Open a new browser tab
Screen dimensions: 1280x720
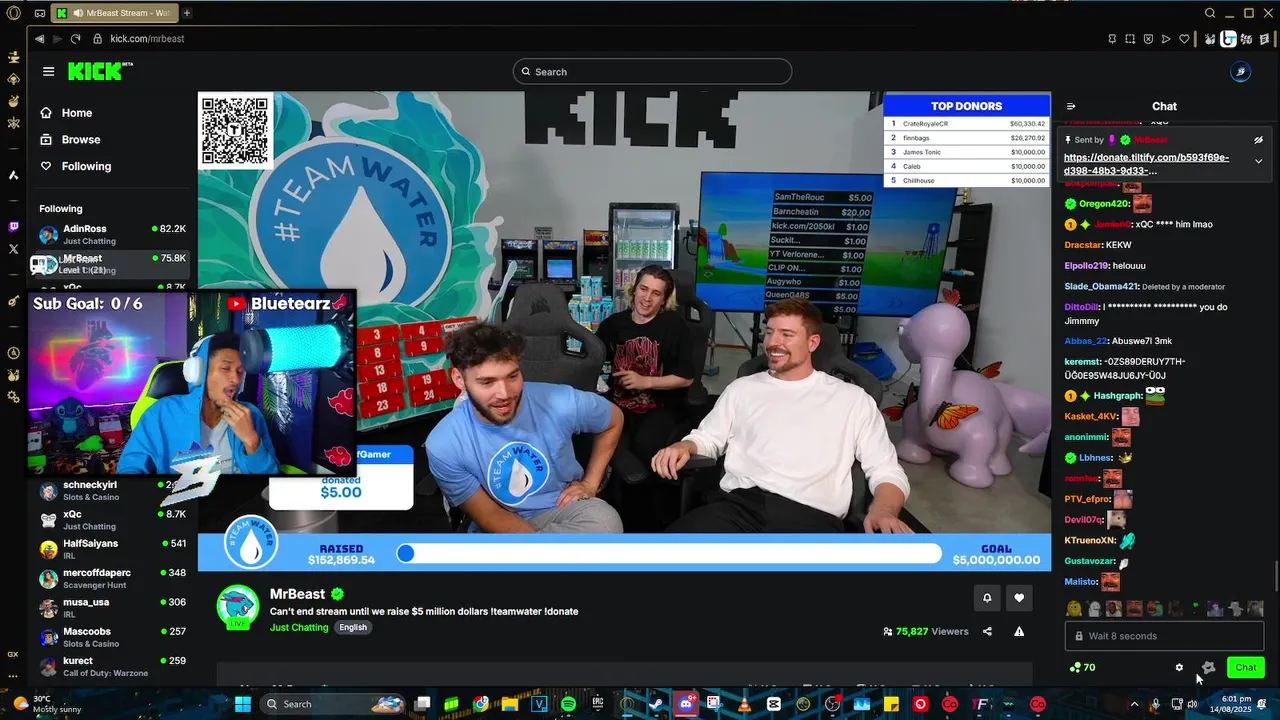(186, 13)
